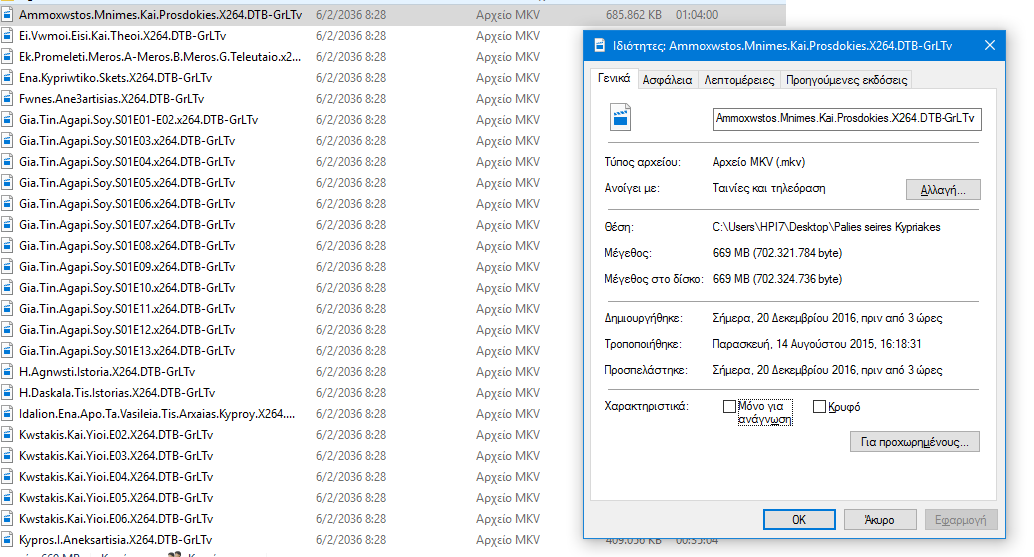Enable the 'Μόνο για ανάγνωση' checkbox
This screenshot has height=557, width=1034.
coord(729,407)
